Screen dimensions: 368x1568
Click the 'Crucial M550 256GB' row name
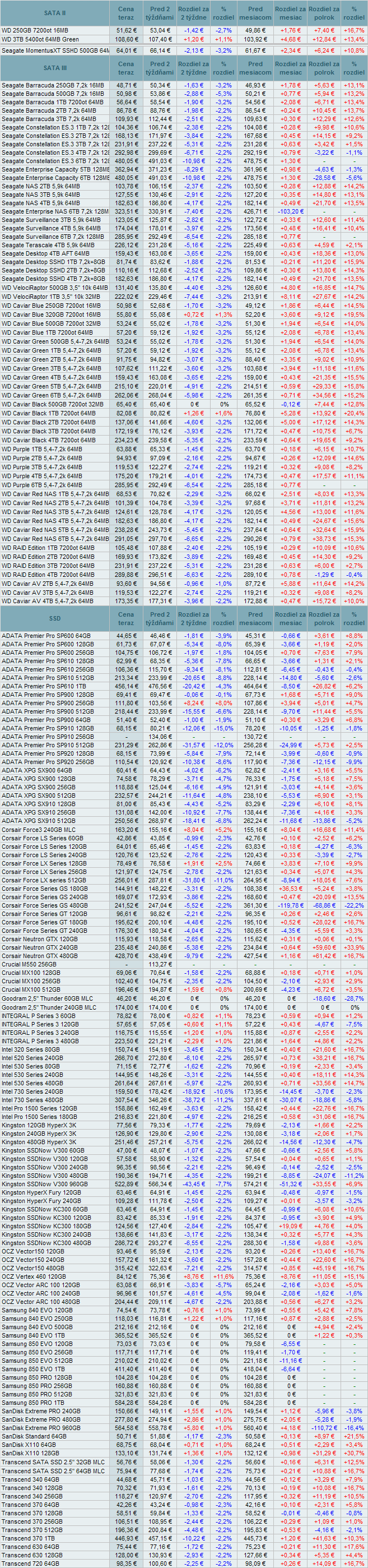[x=29, y=964]
